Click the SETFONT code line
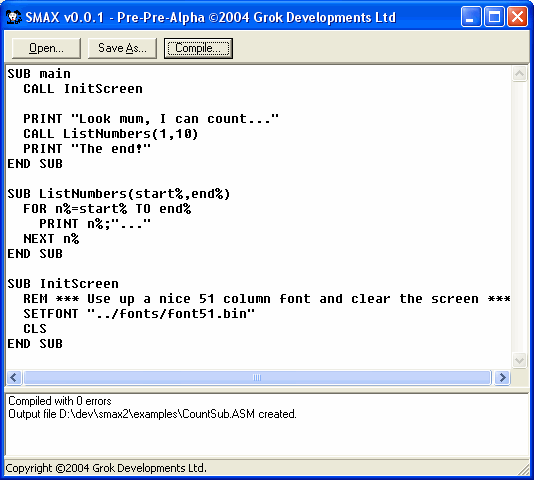 (139, 313)
